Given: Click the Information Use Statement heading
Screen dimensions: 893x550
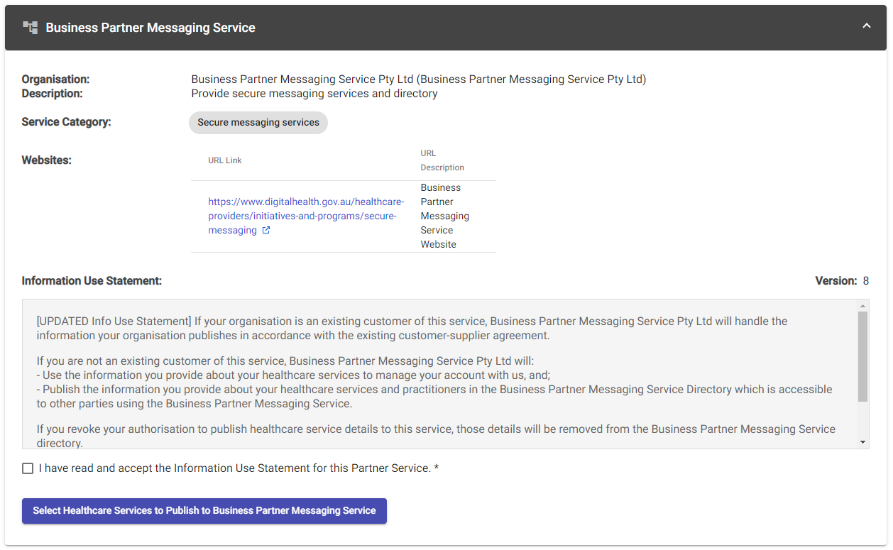Looking at the screenshot, I should tap(92, 281).
